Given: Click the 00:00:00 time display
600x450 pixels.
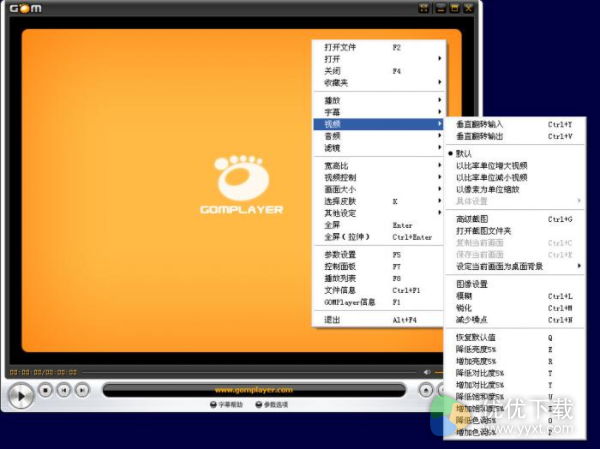Looking at the screenshot, I should pyautogui.click(x=43, y=372).
